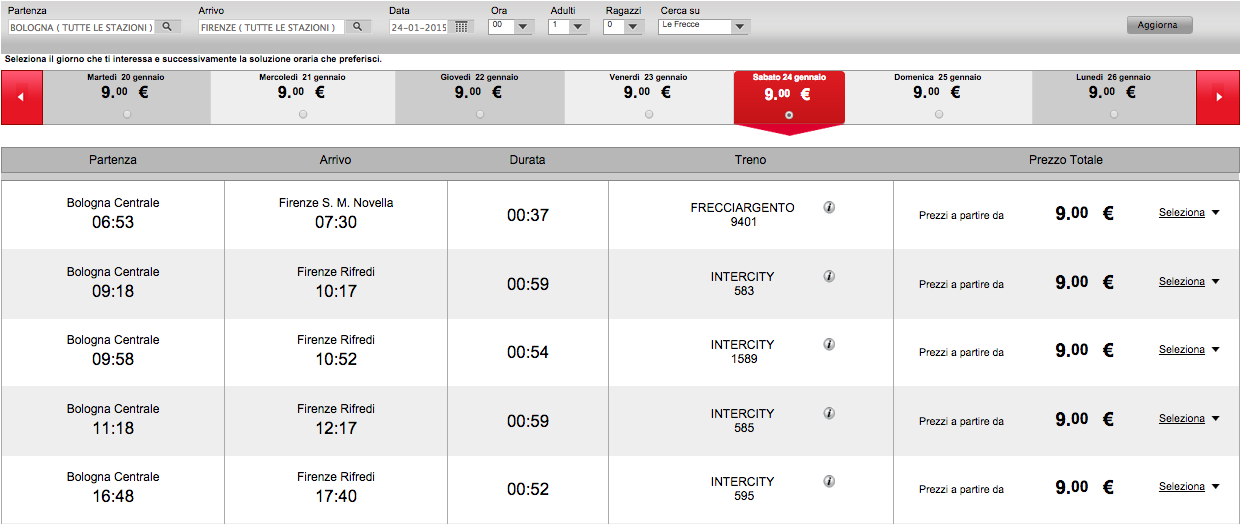Open the Adulti passenger count dropdown
Screen dimensions: 1240x524
tap(578, 27)
